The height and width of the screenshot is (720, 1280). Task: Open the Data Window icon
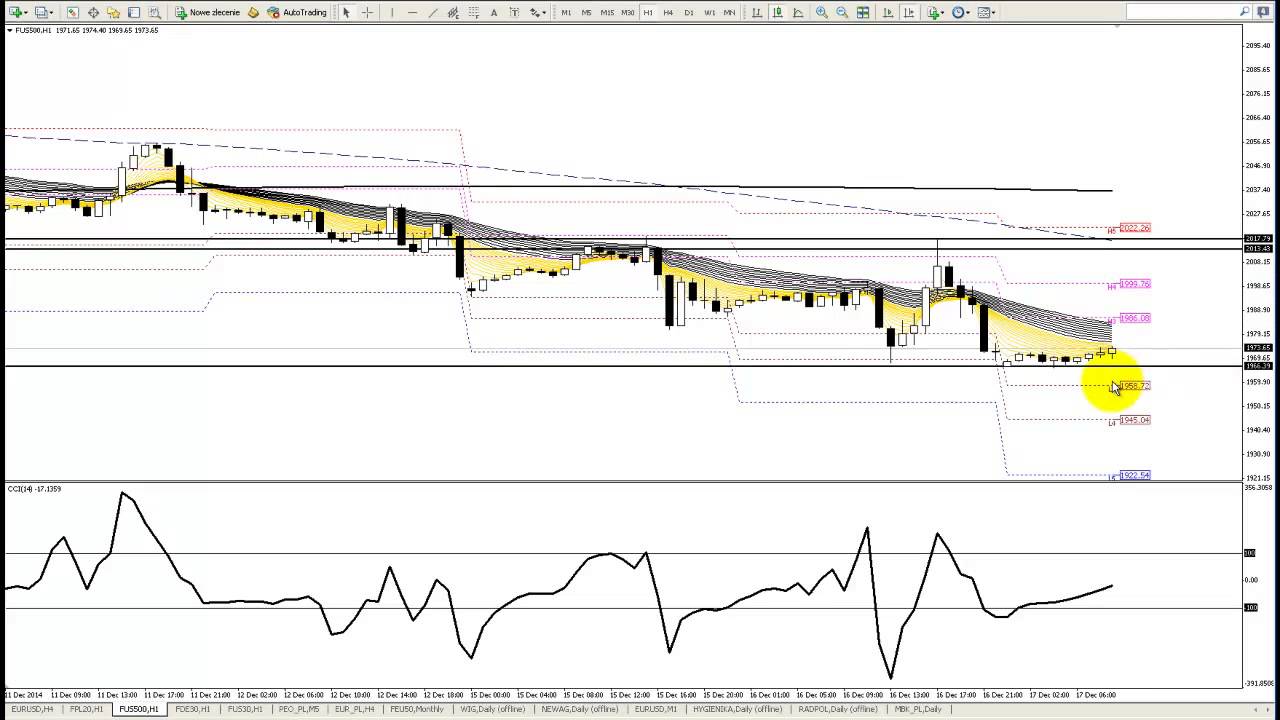pos(93,12)
